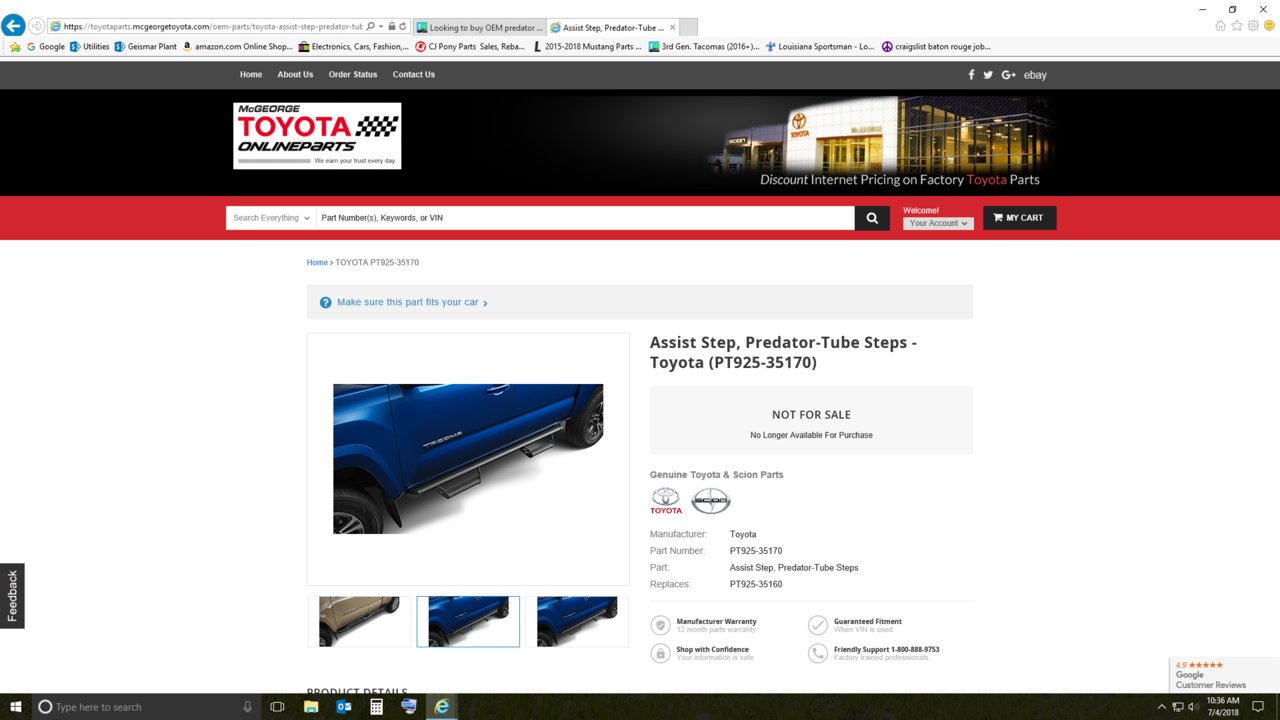
Task: Open the Windows notification center
Action: pyautogui.click(x=1258, y=707)
